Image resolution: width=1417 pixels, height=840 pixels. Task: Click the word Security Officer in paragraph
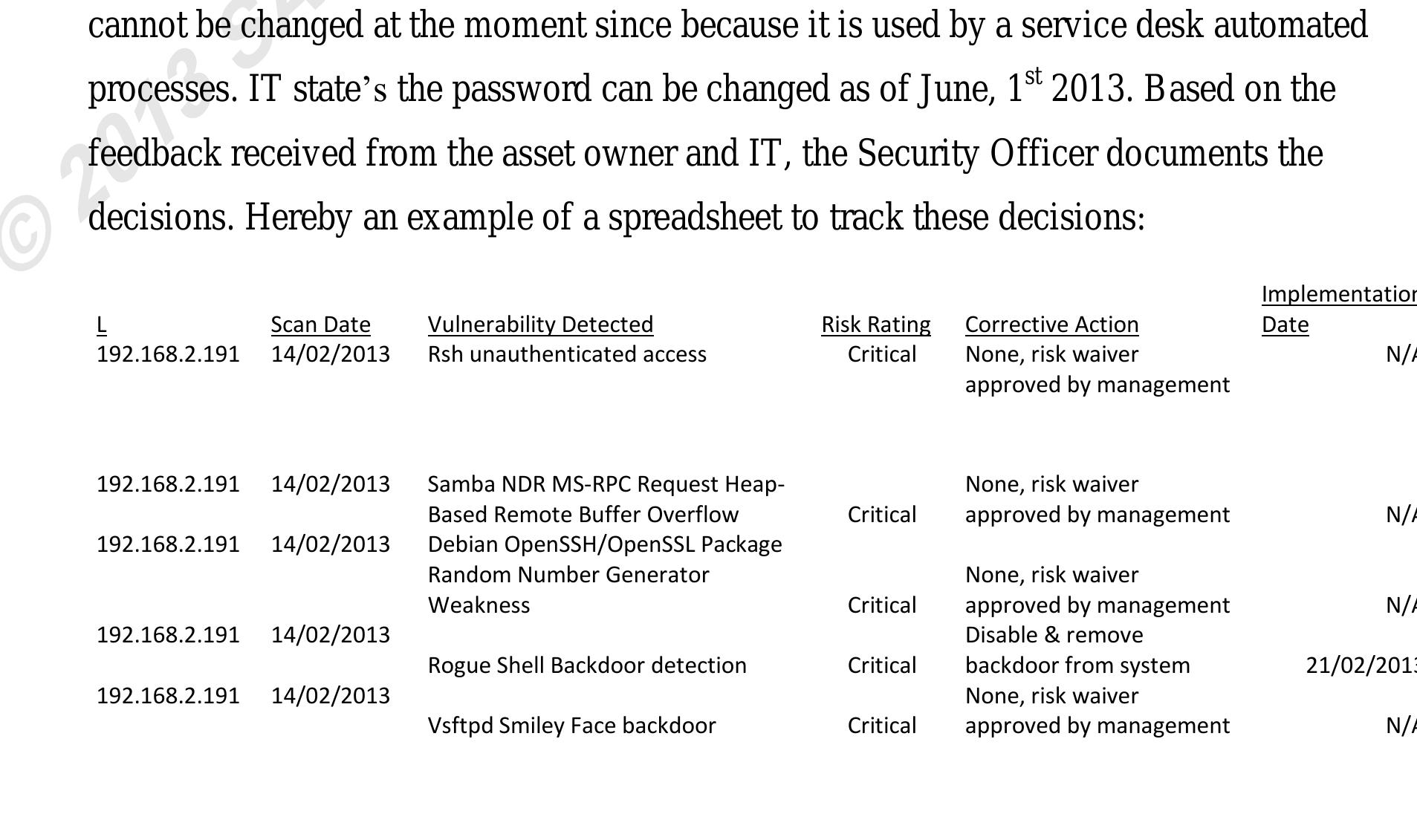click(x=977, y=154)
